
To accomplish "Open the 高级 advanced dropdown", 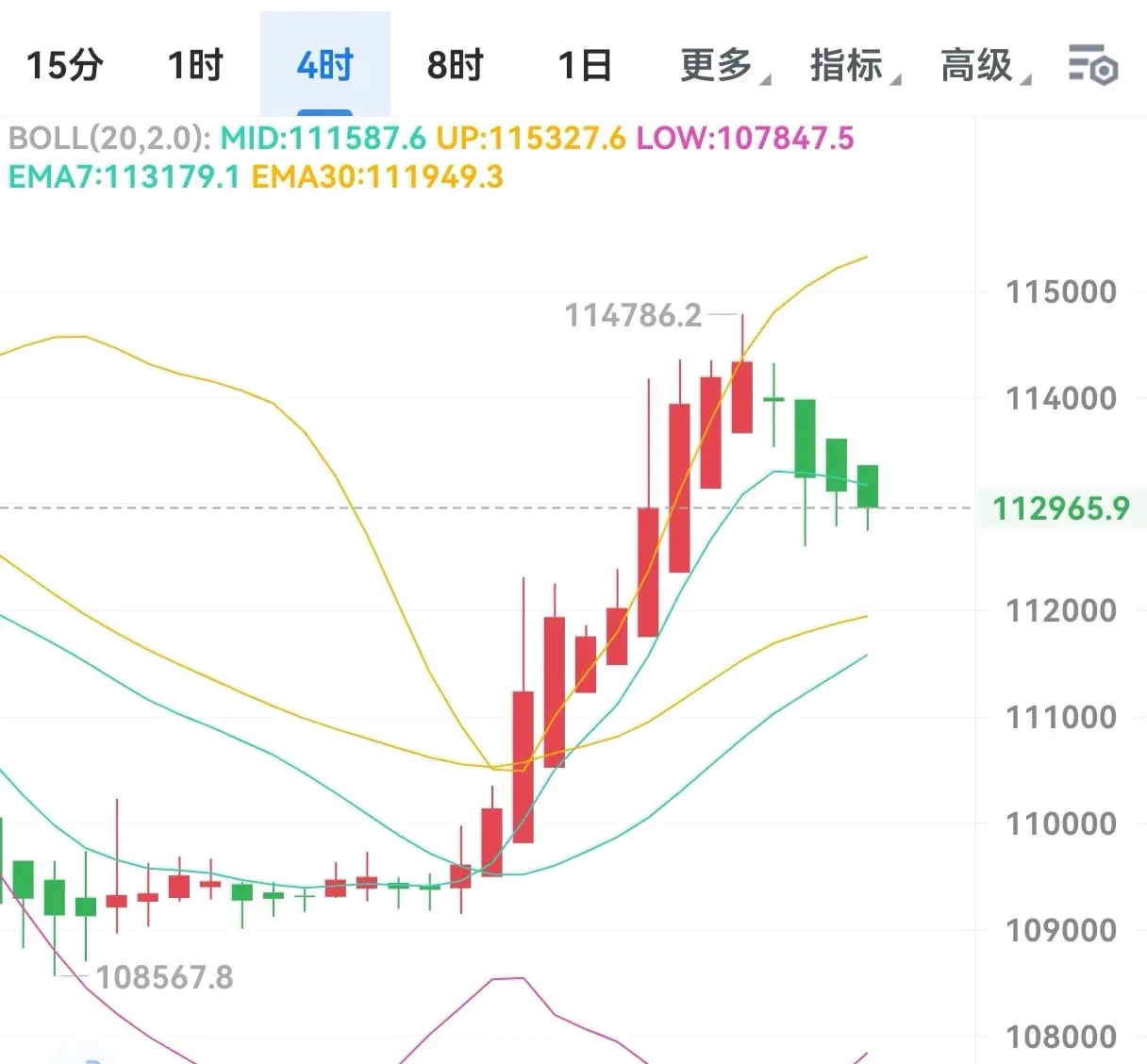I will coord(985,65).
